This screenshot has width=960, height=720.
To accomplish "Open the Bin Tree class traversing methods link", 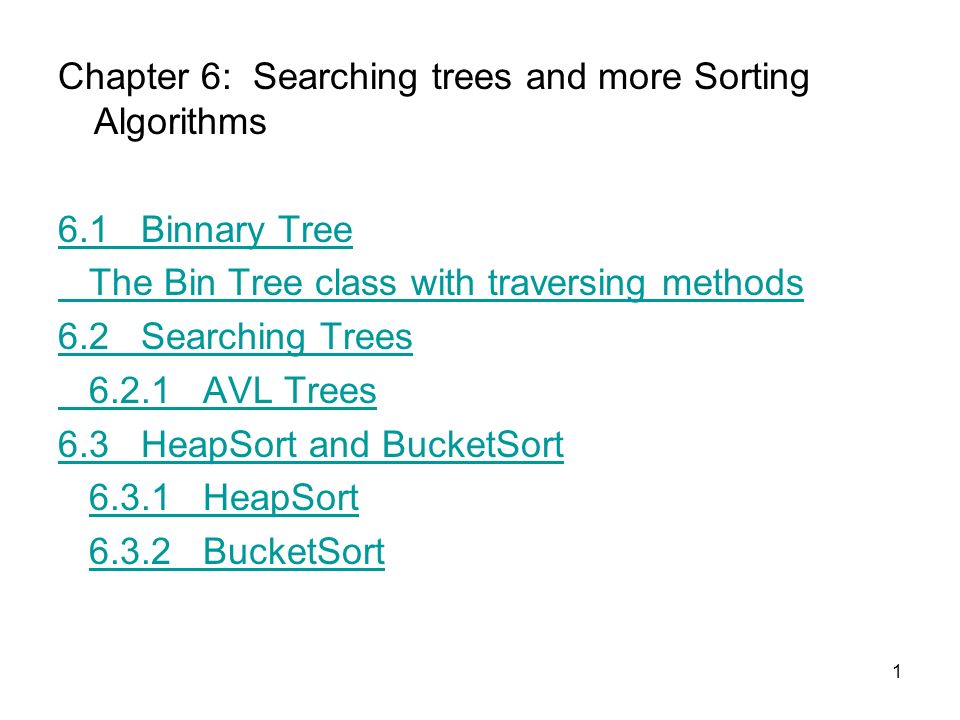I will (x=431, y=284).
